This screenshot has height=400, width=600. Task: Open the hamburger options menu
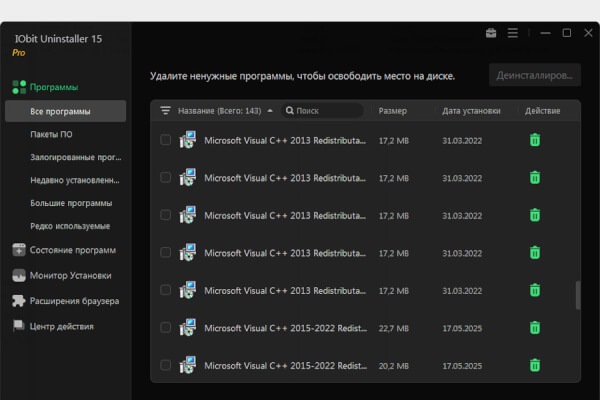coord(513,33)
